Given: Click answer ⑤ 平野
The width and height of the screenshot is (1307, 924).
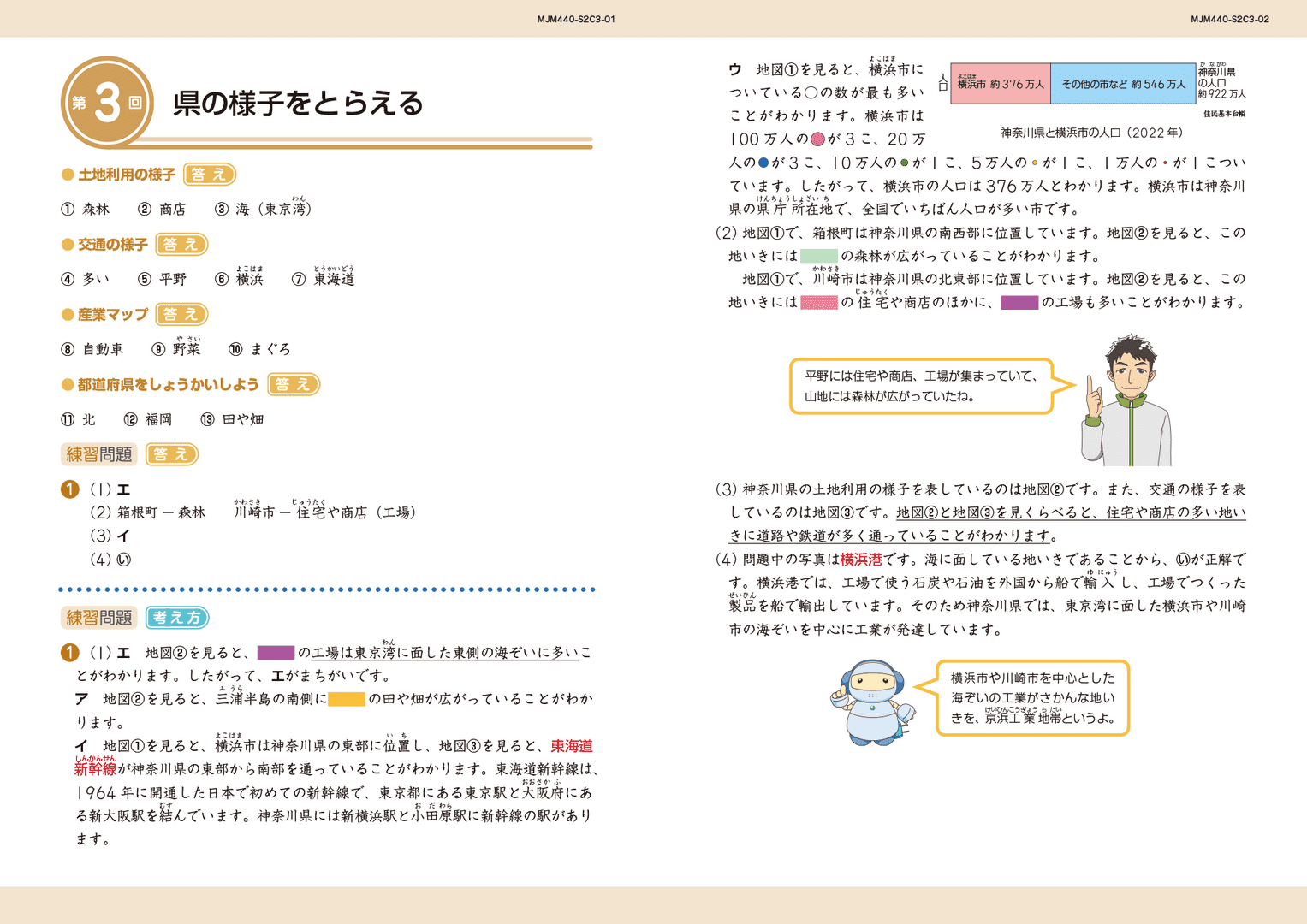Looking at the screenshot, I should click(162, 279).
